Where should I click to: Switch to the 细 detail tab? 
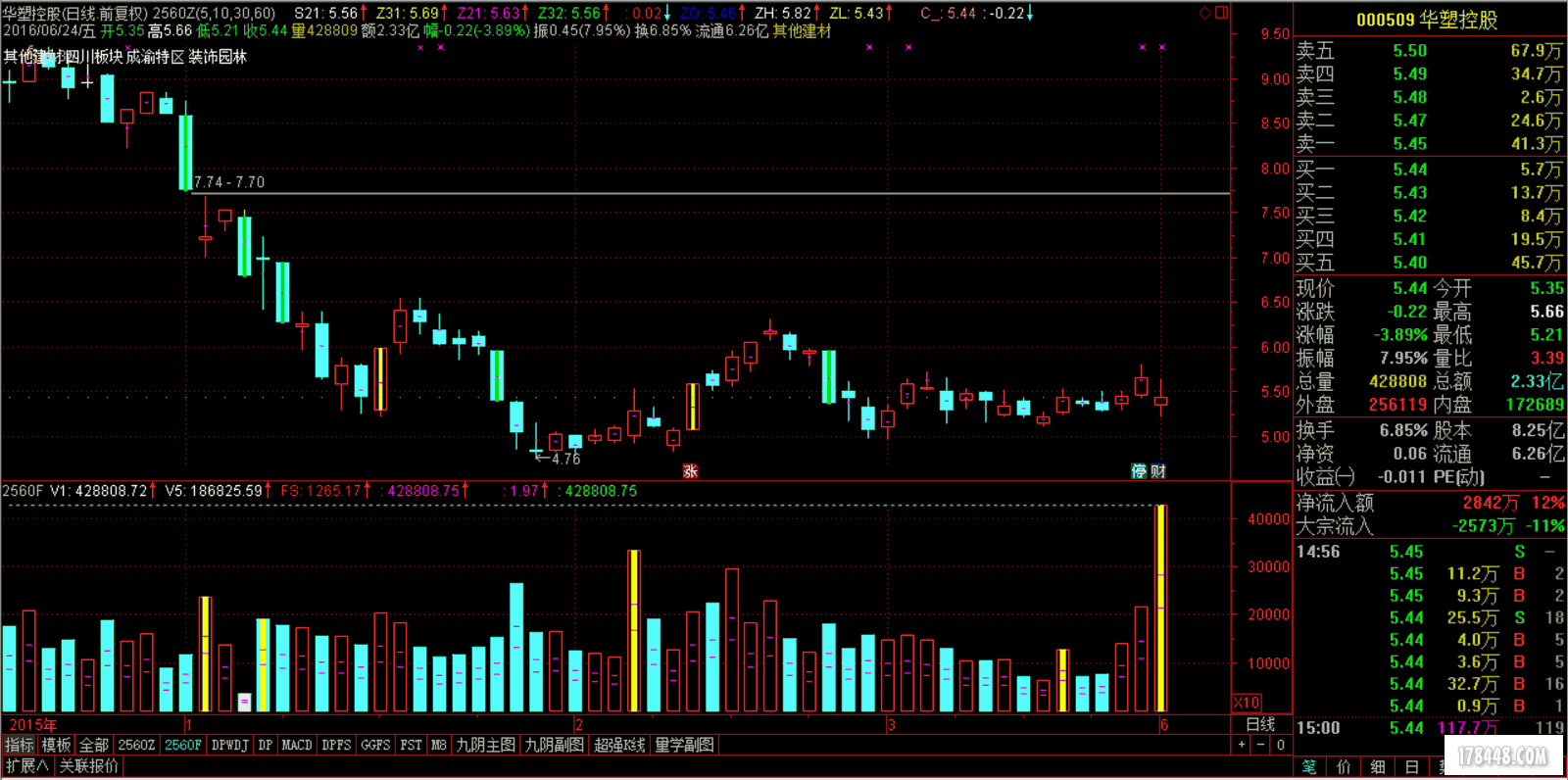pos(1378,766)
